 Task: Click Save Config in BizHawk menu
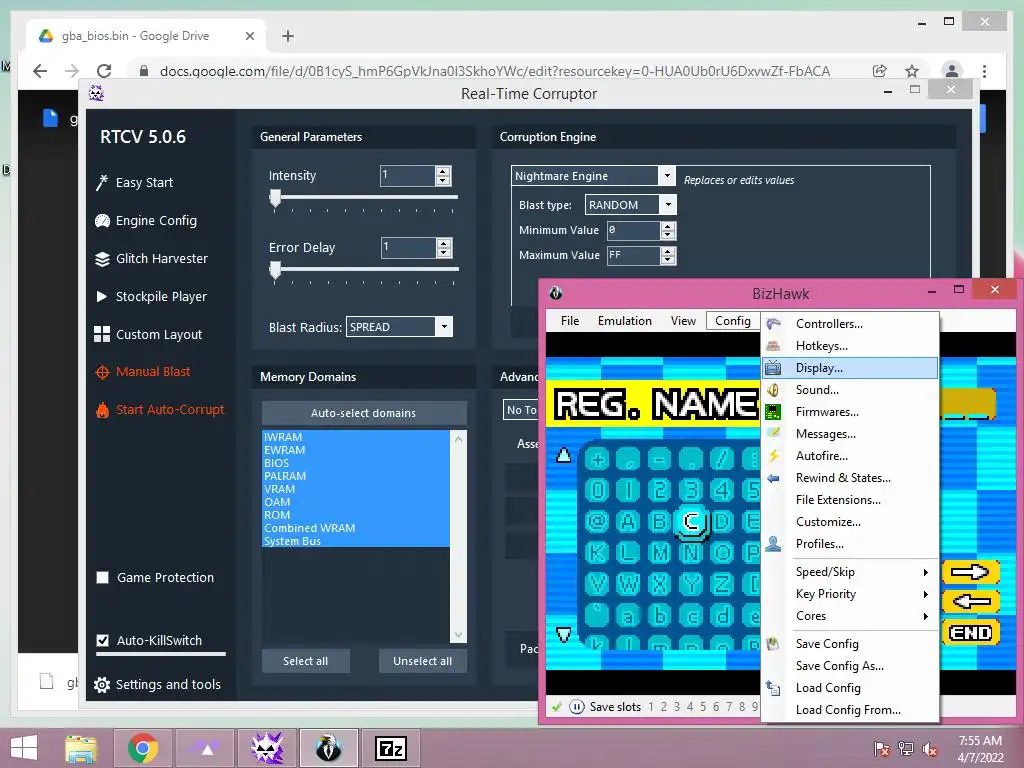pos(850,644)
